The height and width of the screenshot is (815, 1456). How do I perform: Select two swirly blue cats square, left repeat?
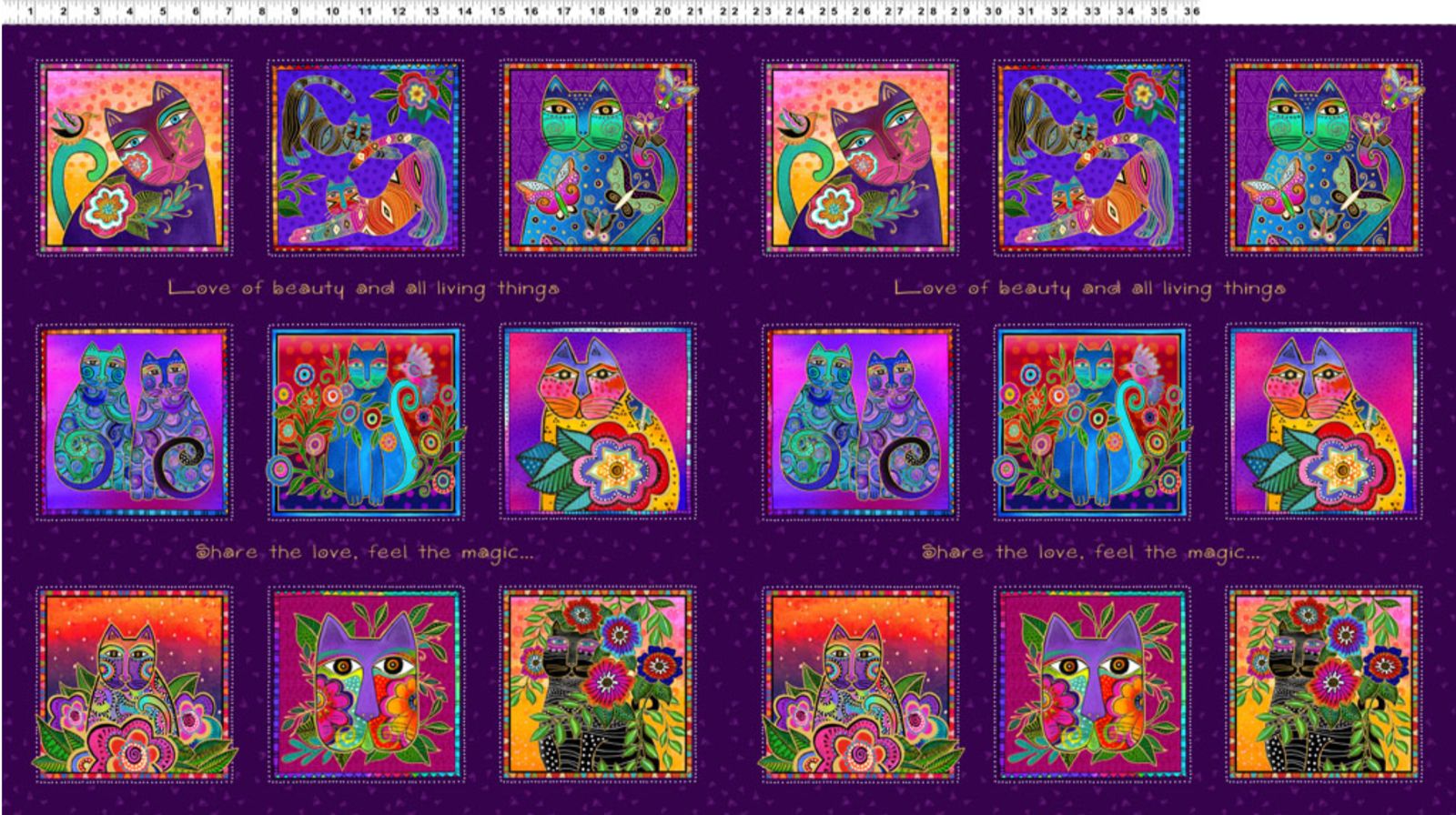tap(134, 422)
